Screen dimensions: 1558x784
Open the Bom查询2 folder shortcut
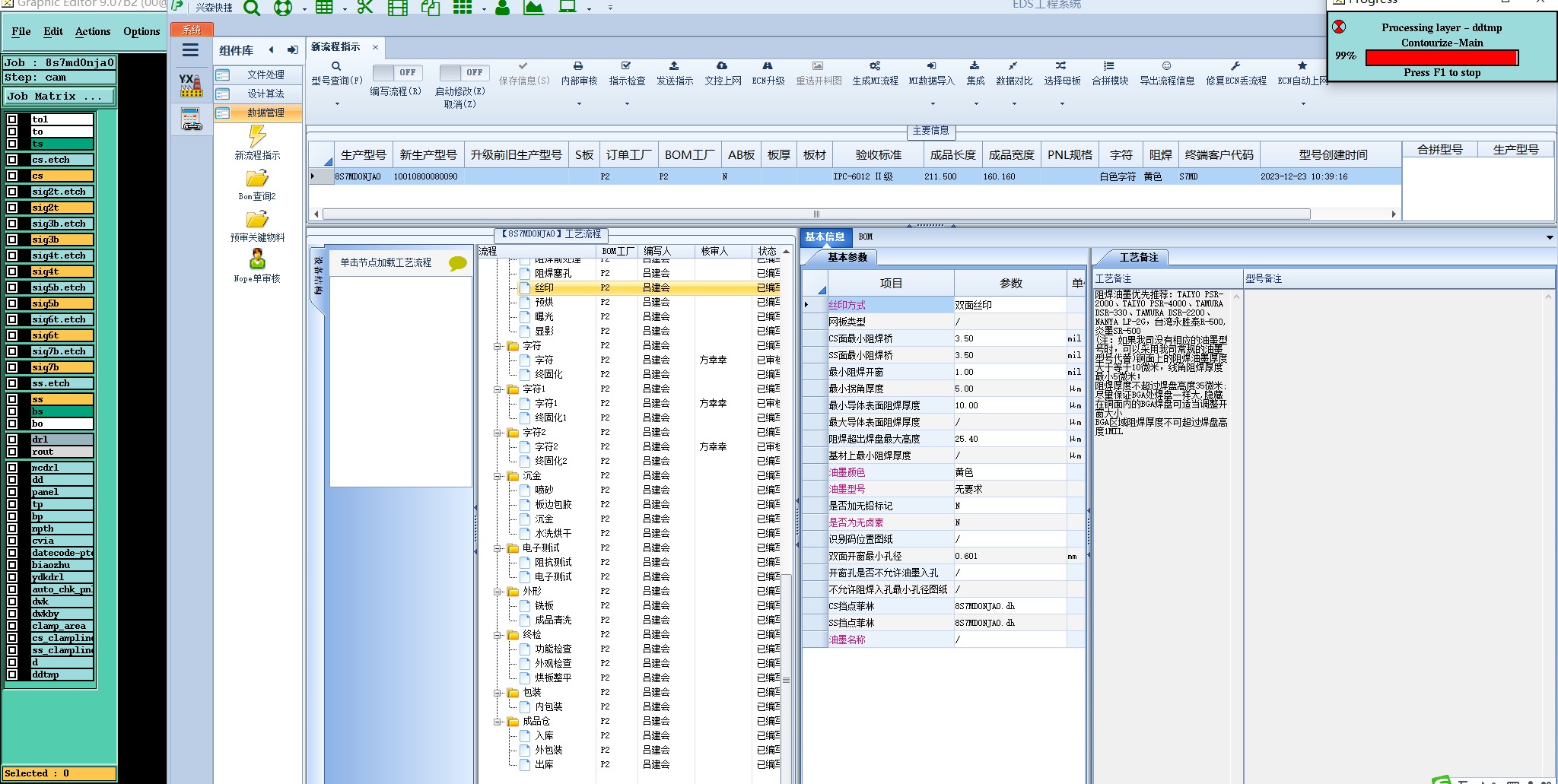coord(257,178)
